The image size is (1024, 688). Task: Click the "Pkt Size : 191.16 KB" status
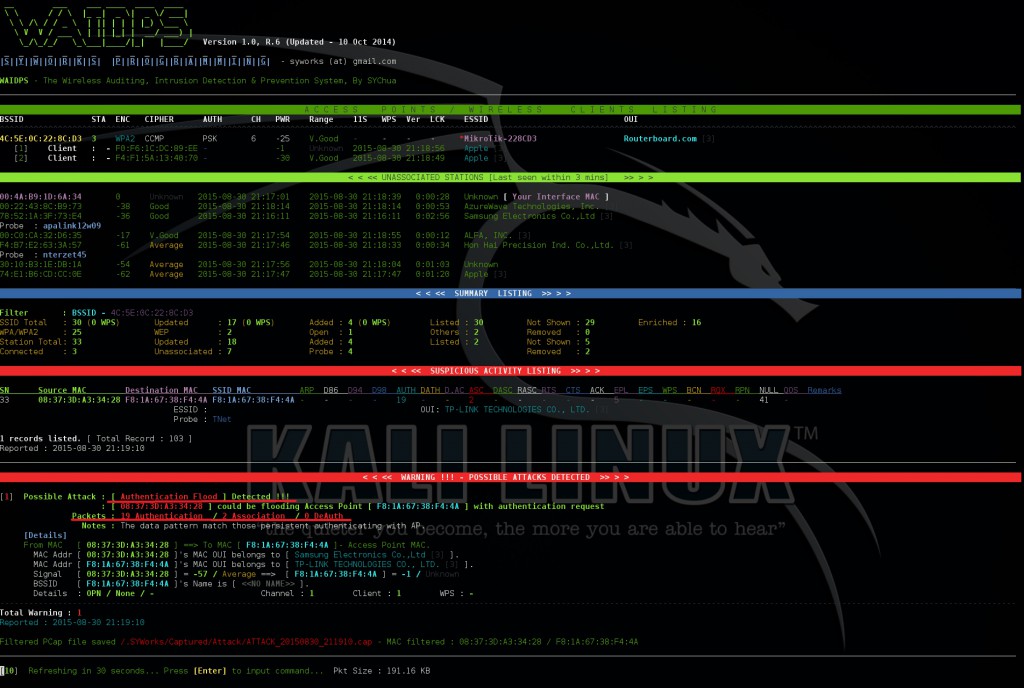381,671
